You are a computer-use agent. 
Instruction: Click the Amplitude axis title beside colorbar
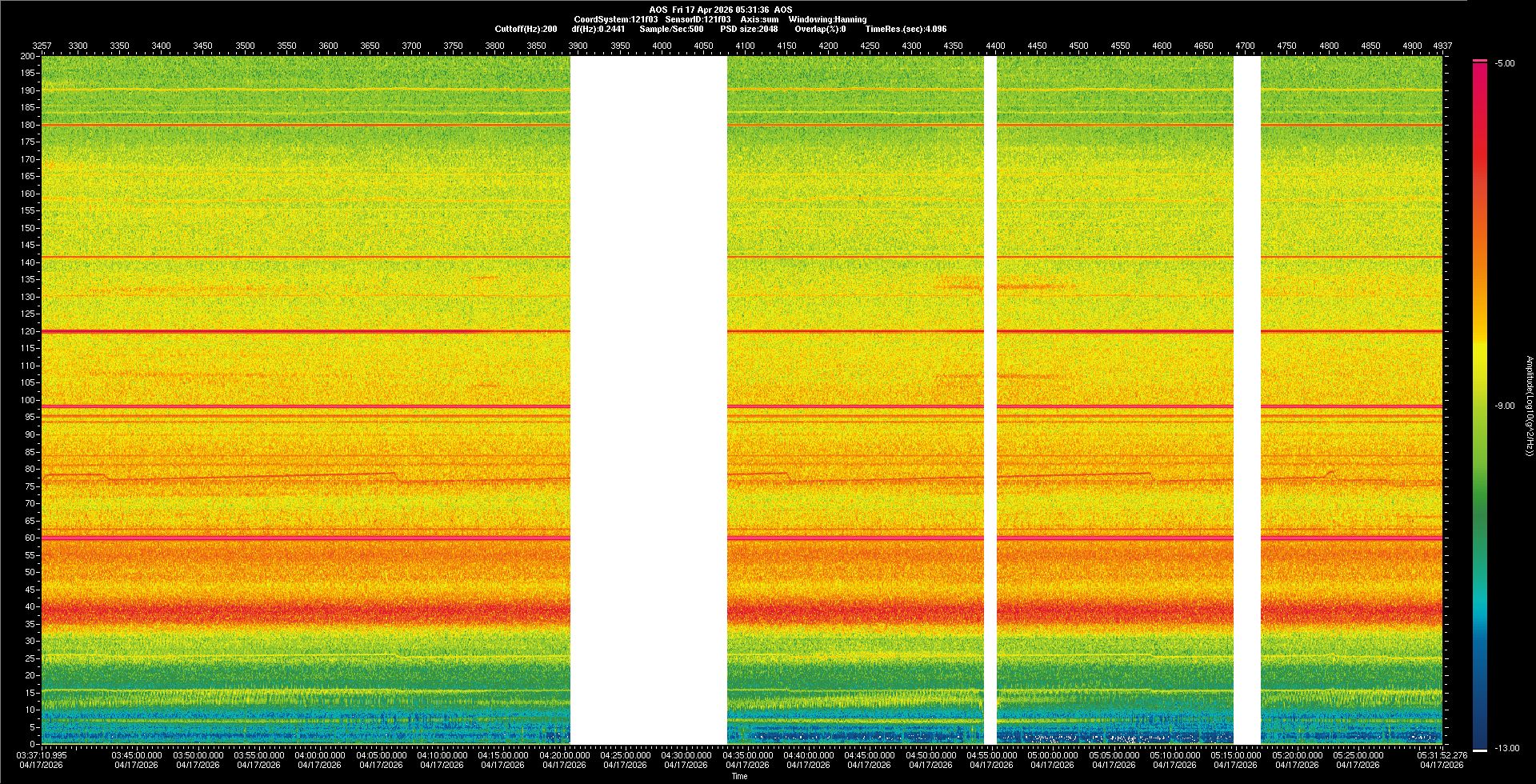coord(1528,406)
